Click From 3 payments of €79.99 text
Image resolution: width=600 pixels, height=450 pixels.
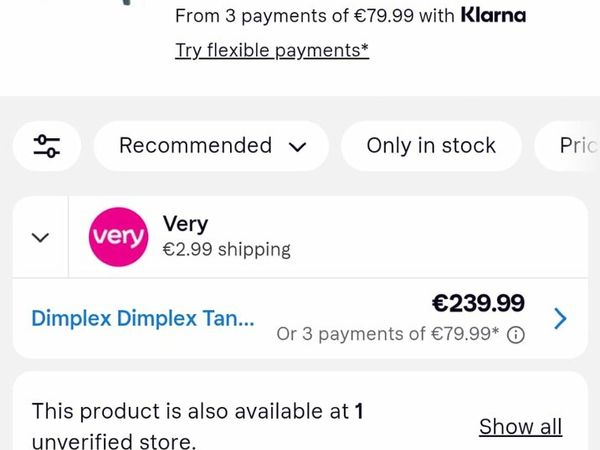[x=295, y=16]
